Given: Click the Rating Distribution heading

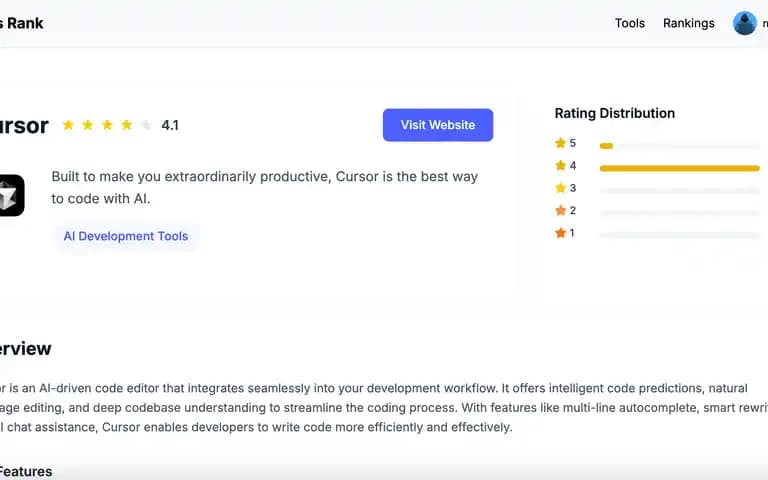Looking at the screenshot, I should pyautogui.click(x=615, y=113).
